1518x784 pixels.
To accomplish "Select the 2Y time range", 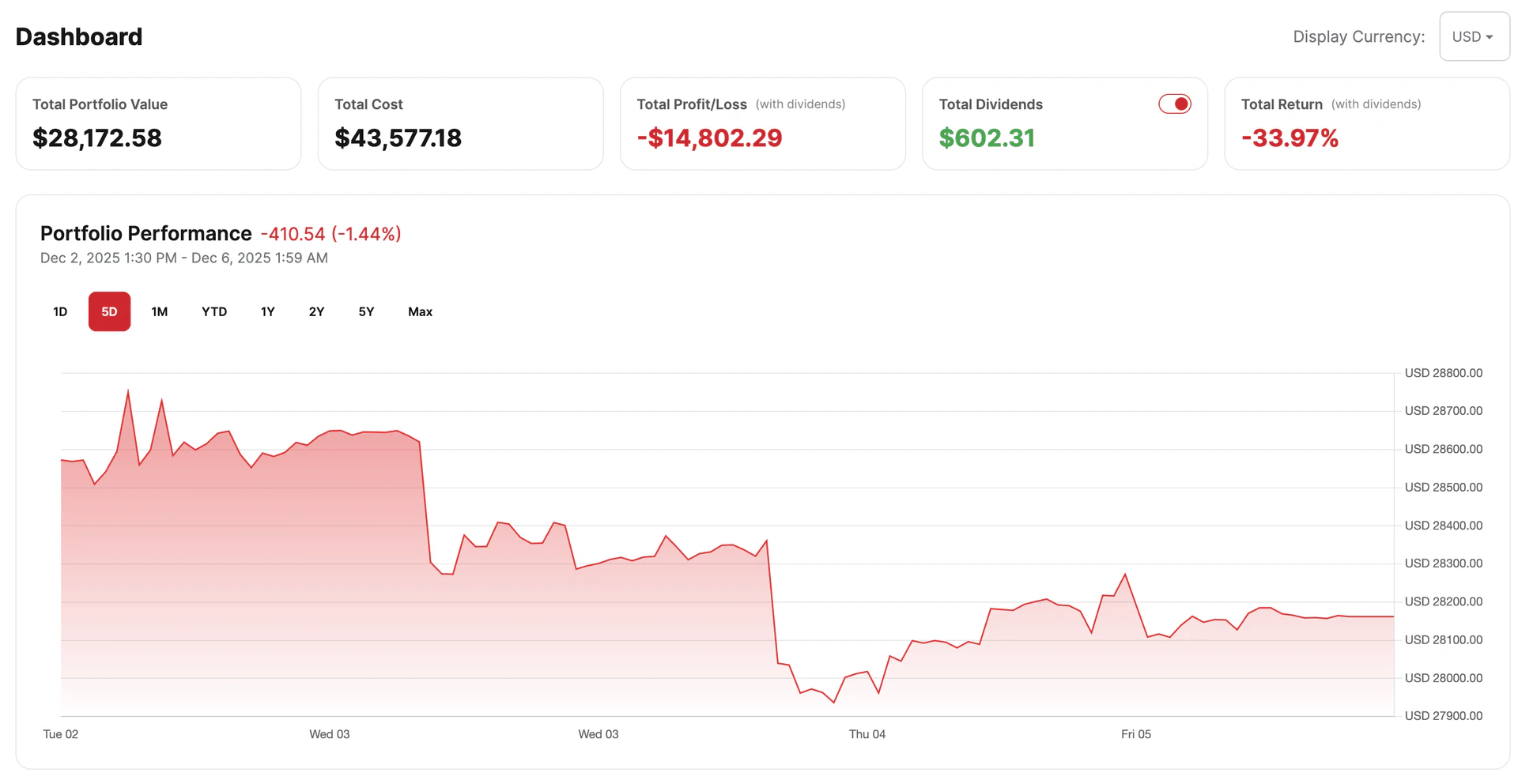I will click(x=316, y=311).
